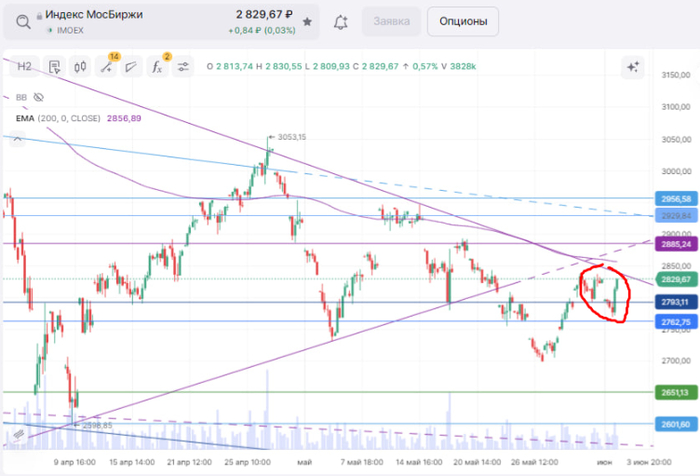The width and height of the screenshot is (700, 476).
Task: Click the search magnifier icon
Action: [x=24, y=21]
